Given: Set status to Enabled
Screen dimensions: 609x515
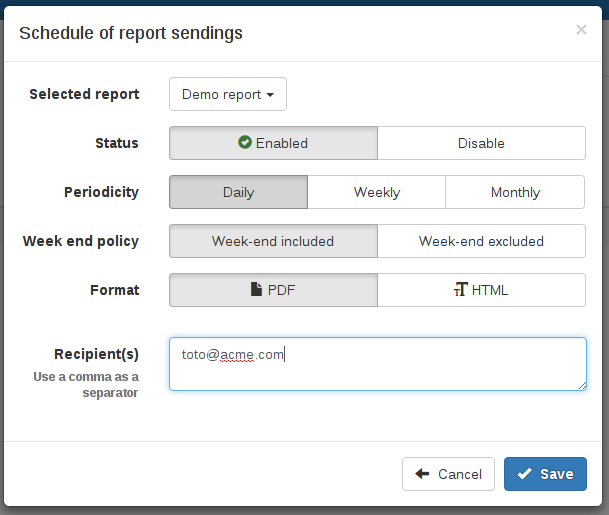Looking at the screenshot, I should click(x=273, y=143).
